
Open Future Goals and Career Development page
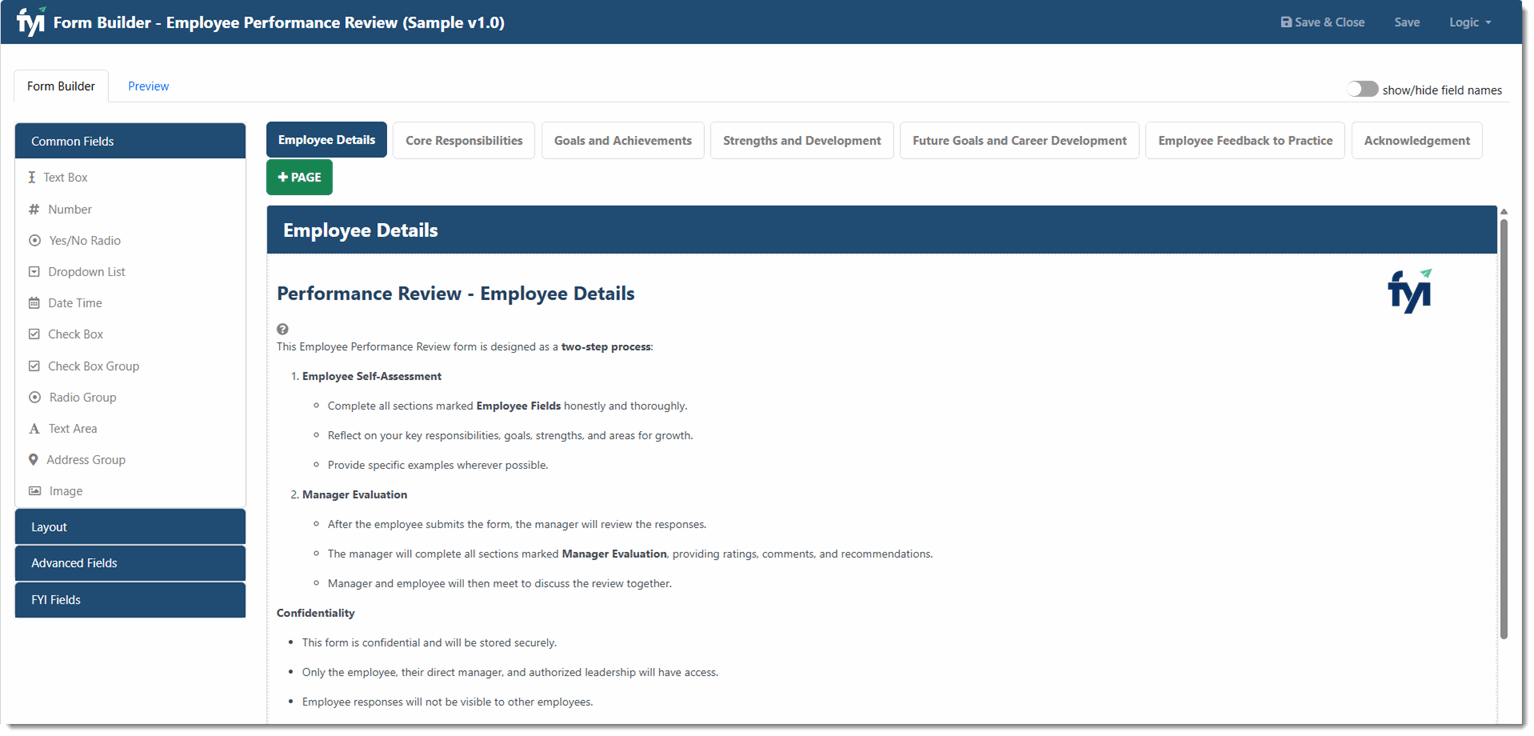coord(1019,140)
